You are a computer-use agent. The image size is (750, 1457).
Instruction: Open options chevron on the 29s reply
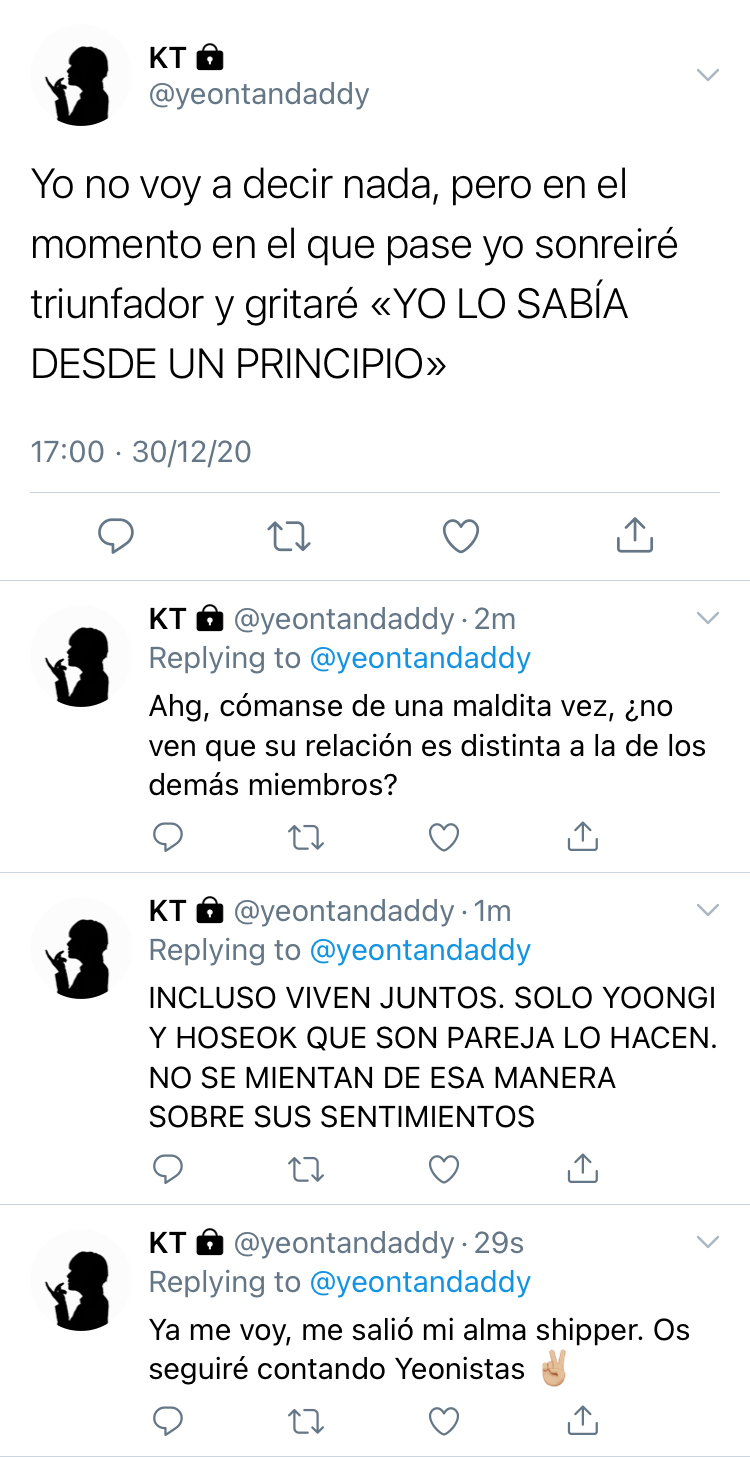(x=708, y=1242)
